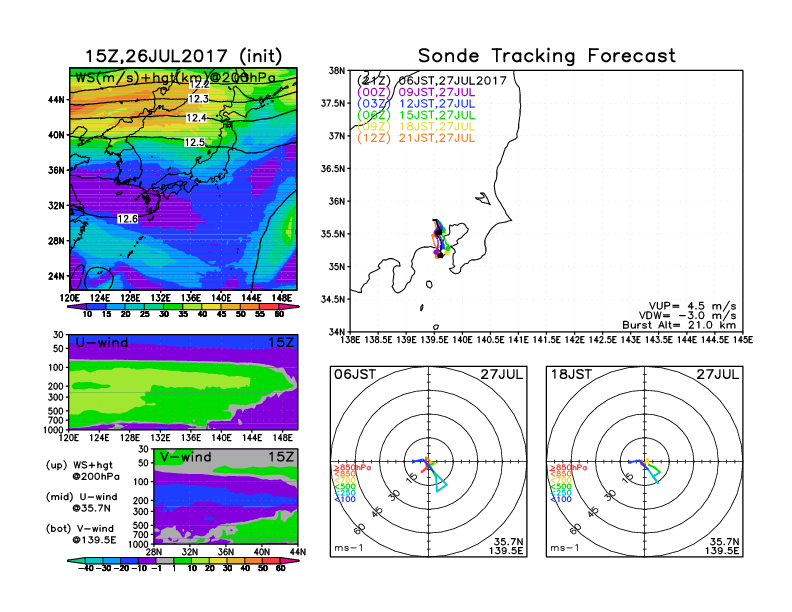Click the 45 ring label in 18JST hodograph
792x612 pixels.
(593, 512)
